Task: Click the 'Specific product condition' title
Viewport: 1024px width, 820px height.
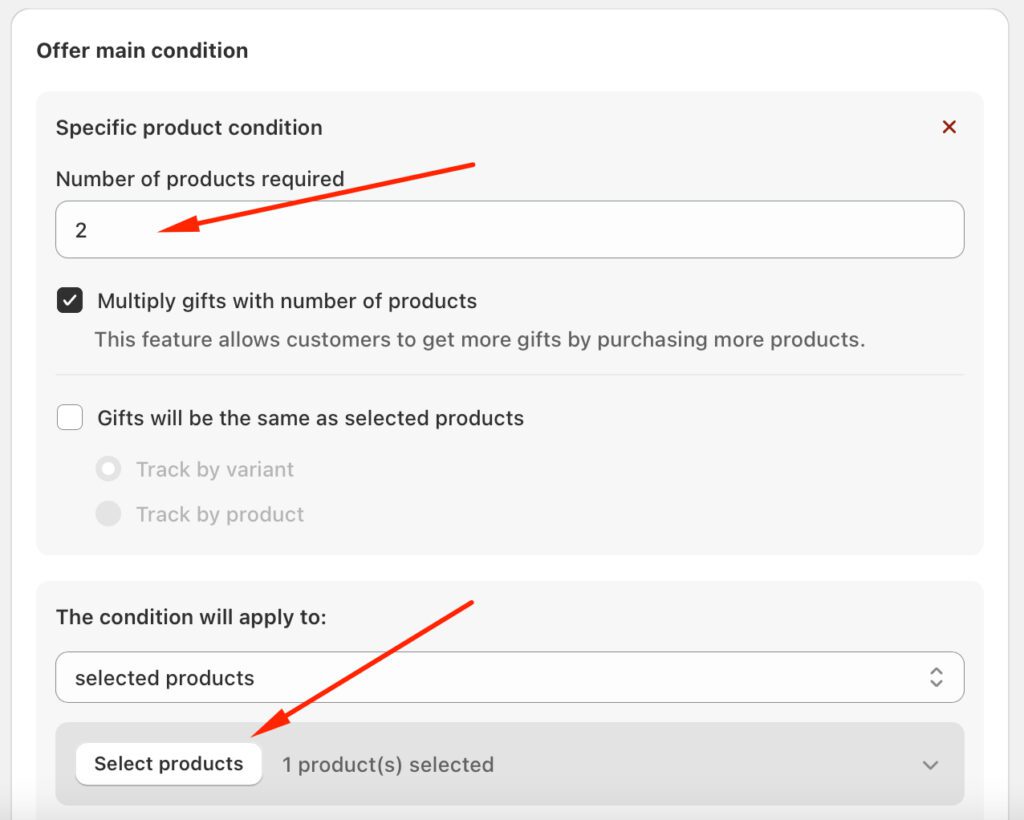Action: click(189, 128)
